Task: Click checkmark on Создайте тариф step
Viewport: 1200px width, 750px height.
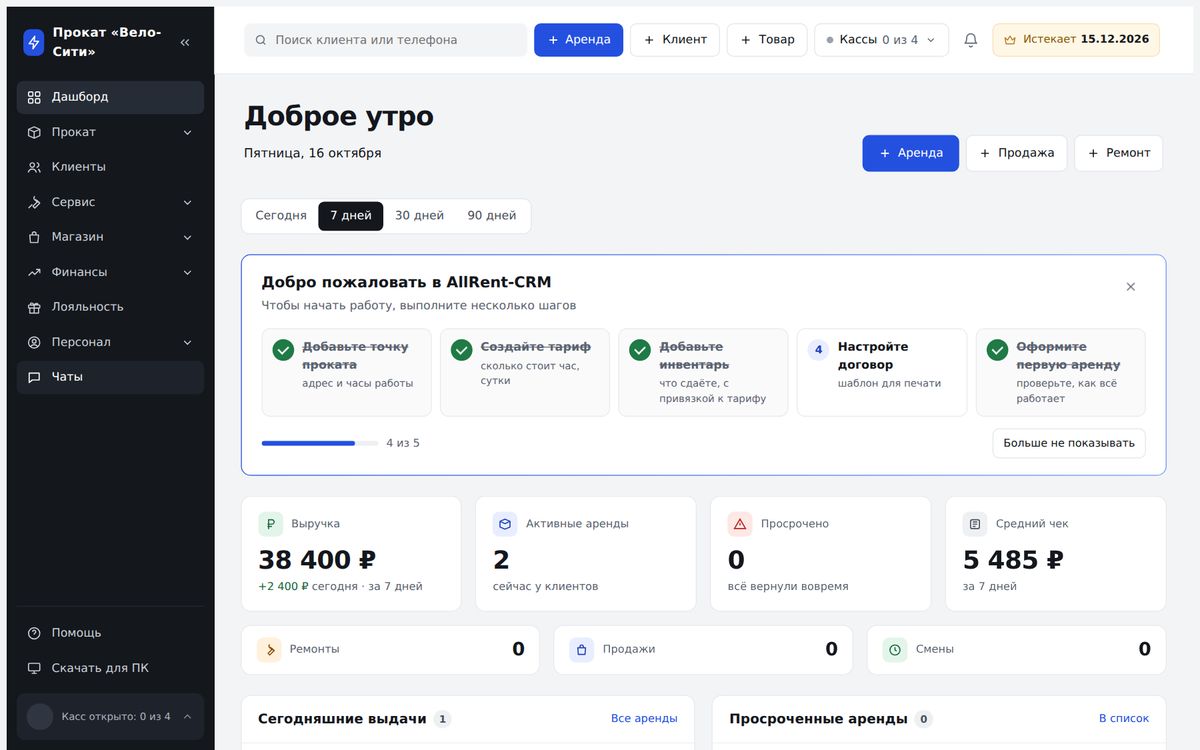Action: [462, 350]
